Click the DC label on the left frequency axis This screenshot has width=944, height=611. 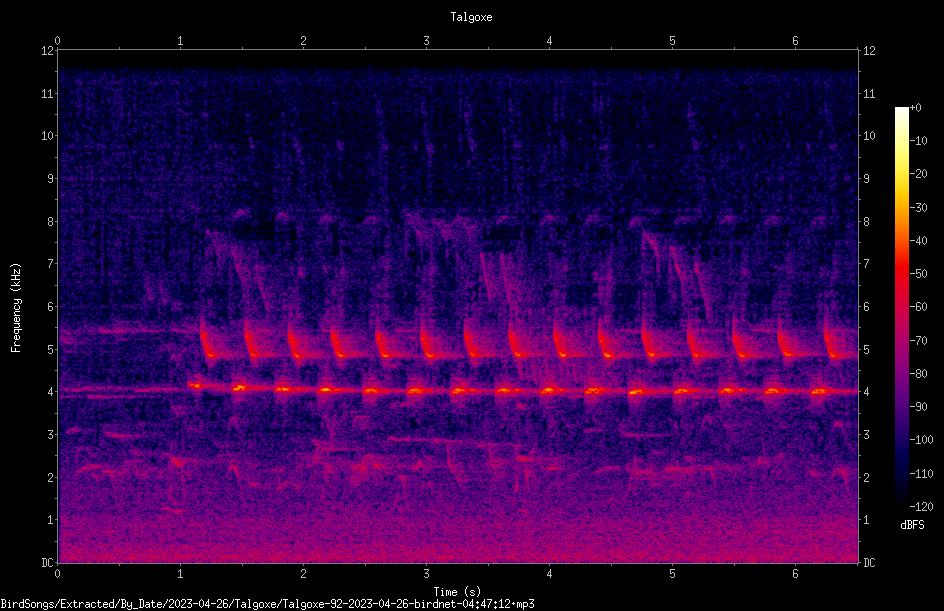(x=47, y=562)
